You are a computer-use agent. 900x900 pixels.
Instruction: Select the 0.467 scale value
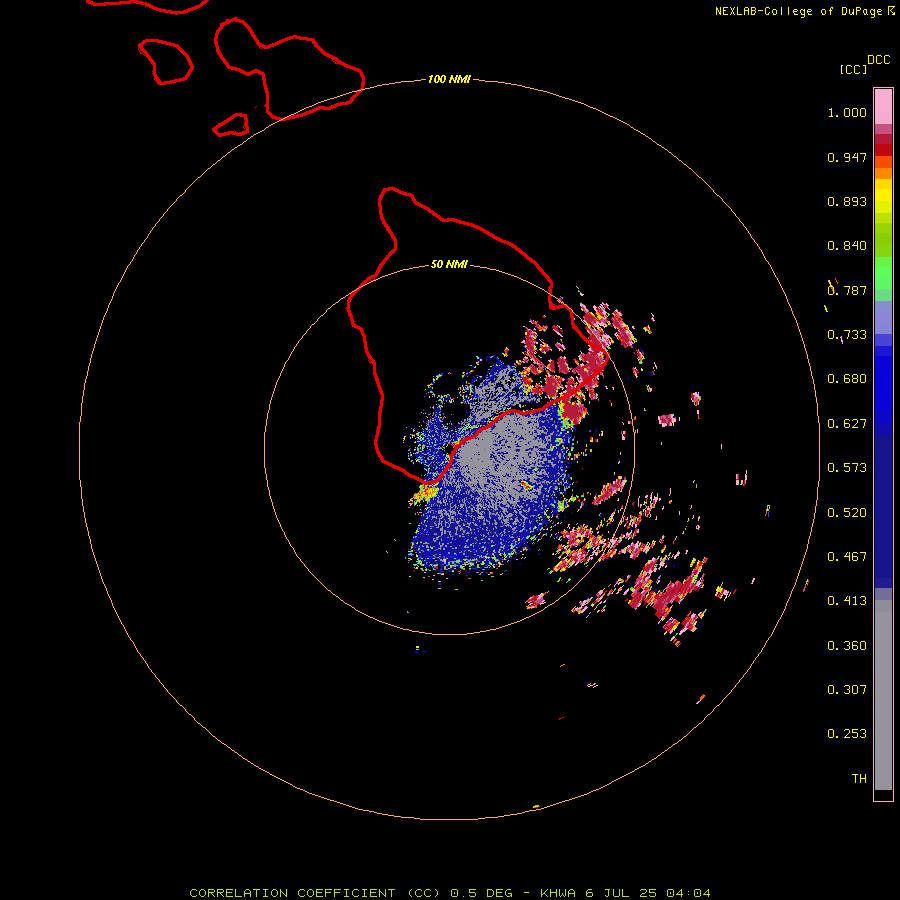tap(847, 557)
